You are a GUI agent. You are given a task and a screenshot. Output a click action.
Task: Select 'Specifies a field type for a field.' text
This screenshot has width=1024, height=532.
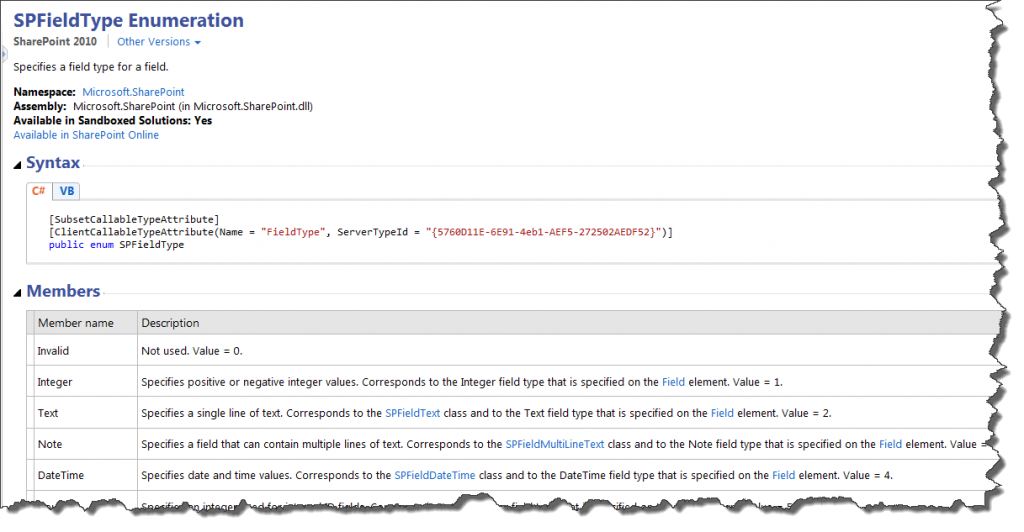tap(91, 67)
